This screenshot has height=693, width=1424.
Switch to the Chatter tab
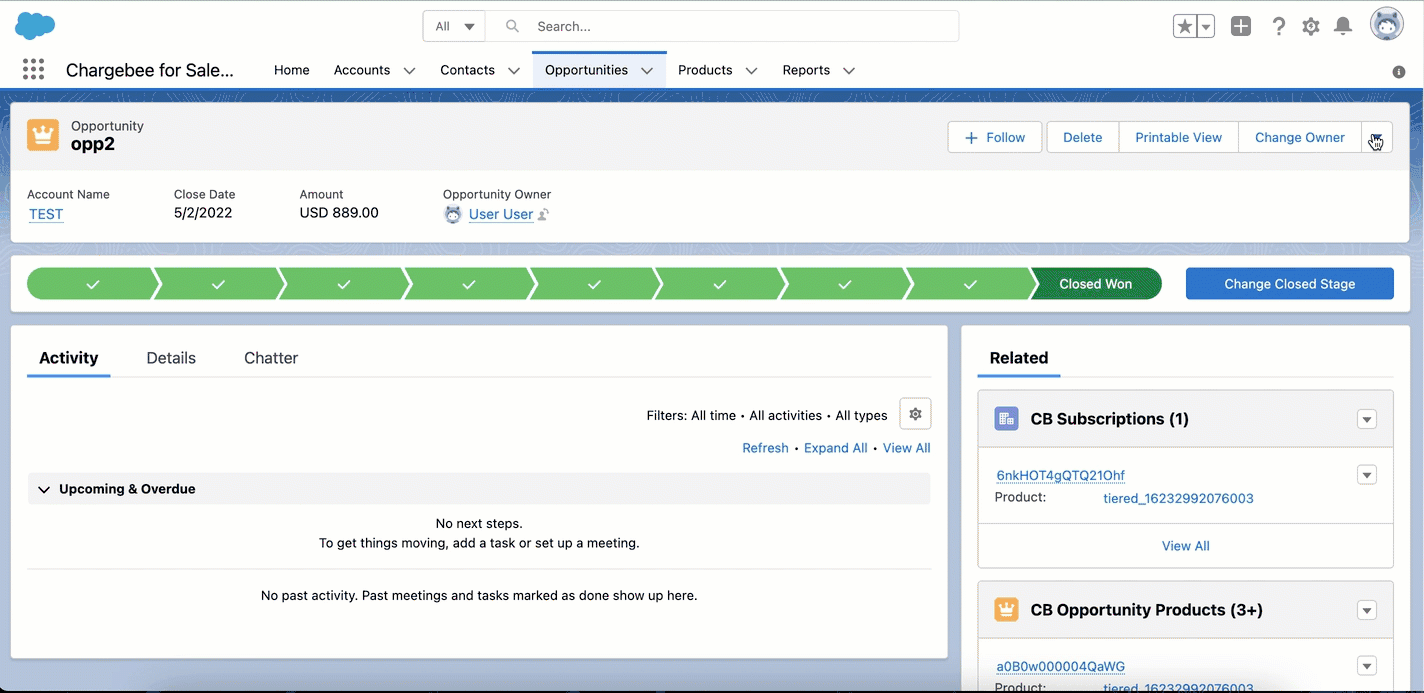[271, 358]
